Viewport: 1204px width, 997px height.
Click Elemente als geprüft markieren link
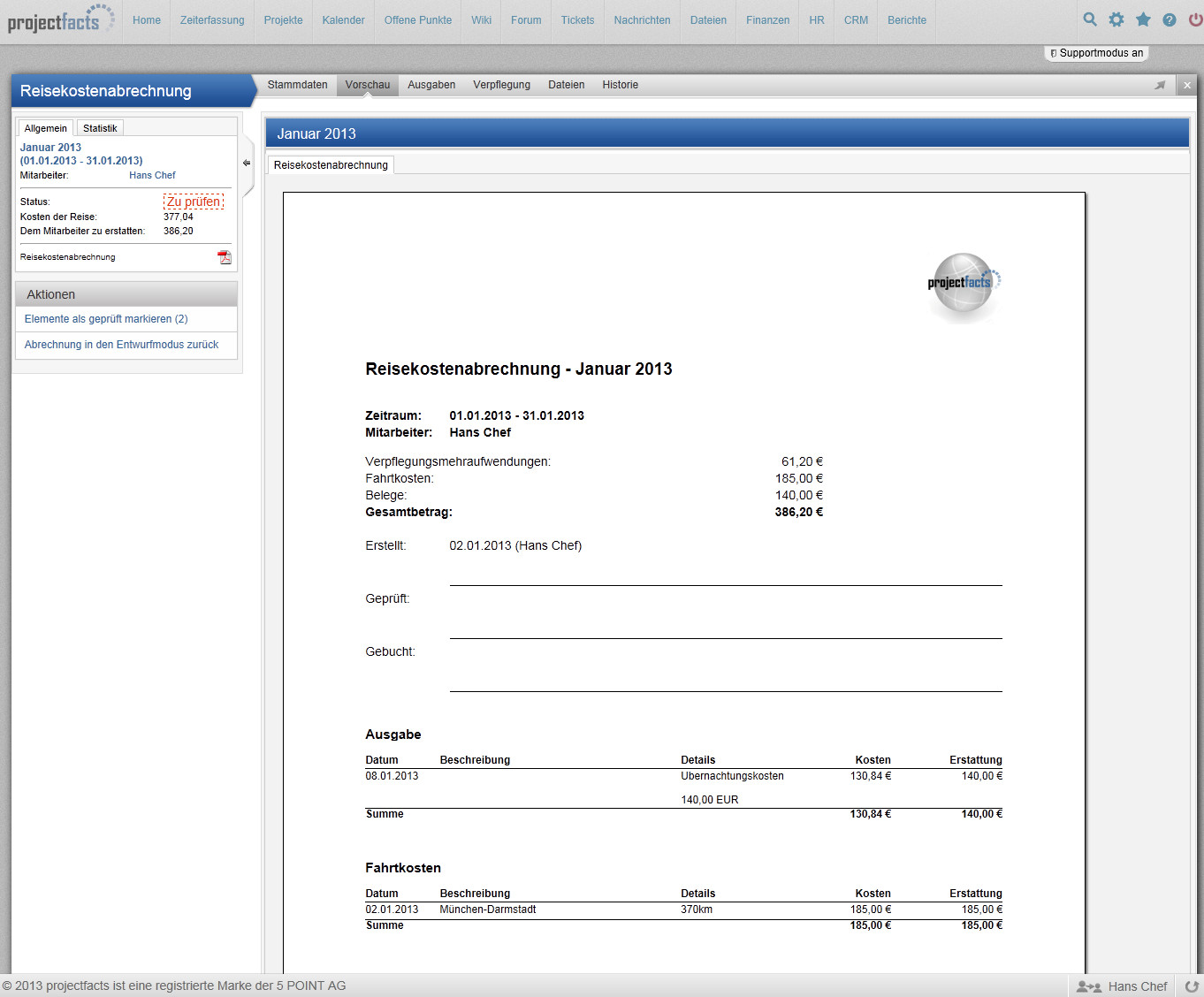point(106,319)
